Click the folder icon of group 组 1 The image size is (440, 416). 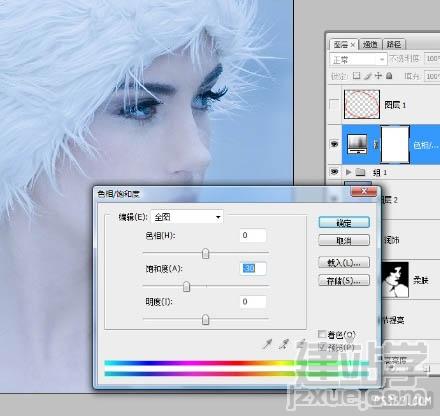360,172
